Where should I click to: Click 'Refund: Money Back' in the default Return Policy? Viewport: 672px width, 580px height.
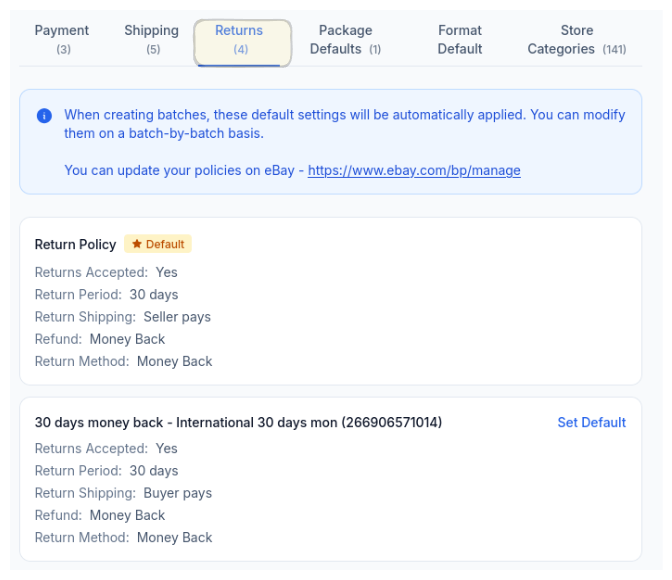pyautogui.click(x=100, y=339)
